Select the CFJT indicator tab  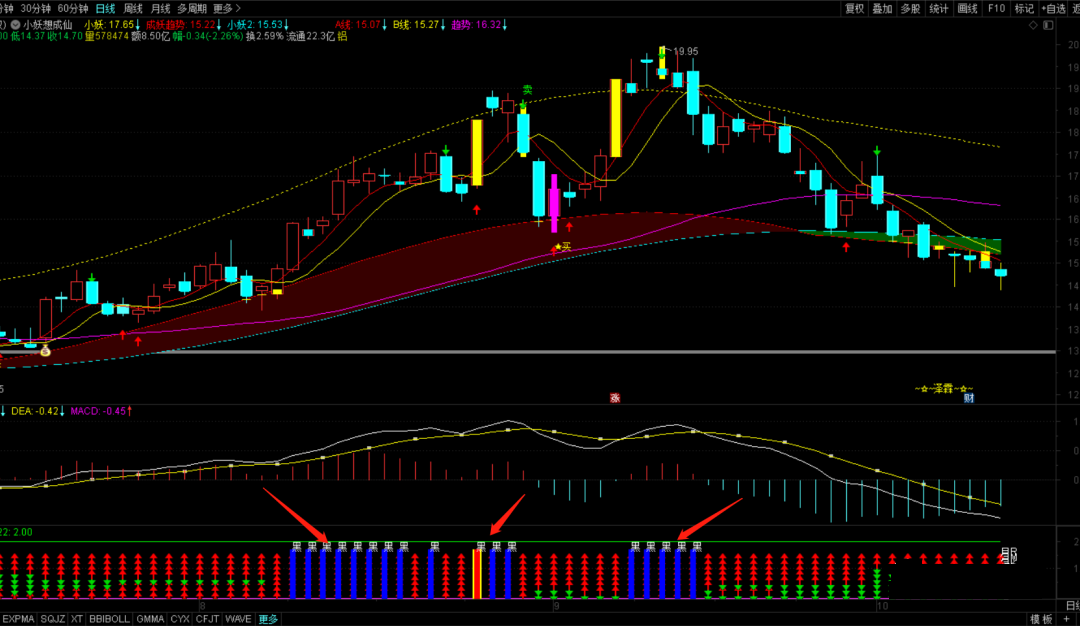[x=207, y=619]
